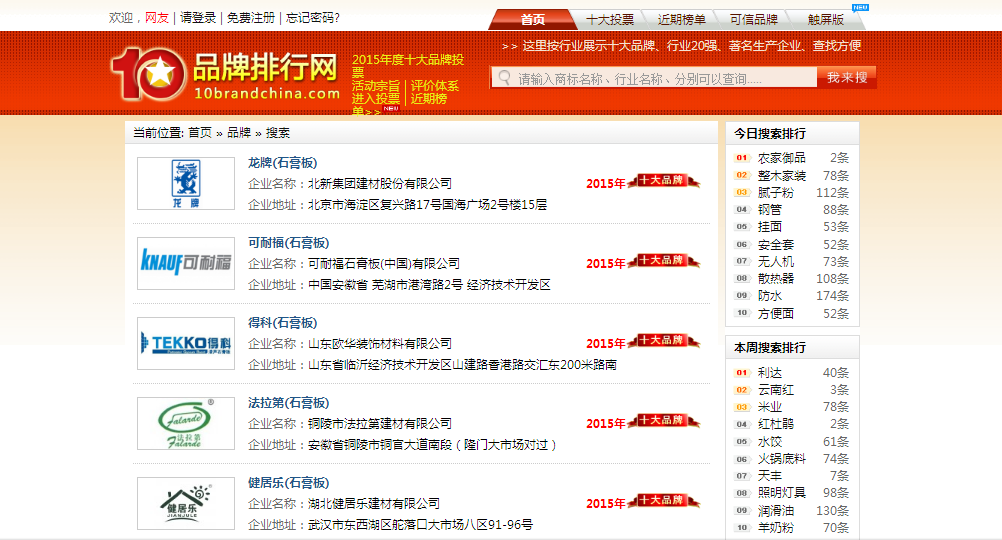Click the 我来搜 search button
1002x540 pixels.
pyautogui.click(x=847, y=77)
